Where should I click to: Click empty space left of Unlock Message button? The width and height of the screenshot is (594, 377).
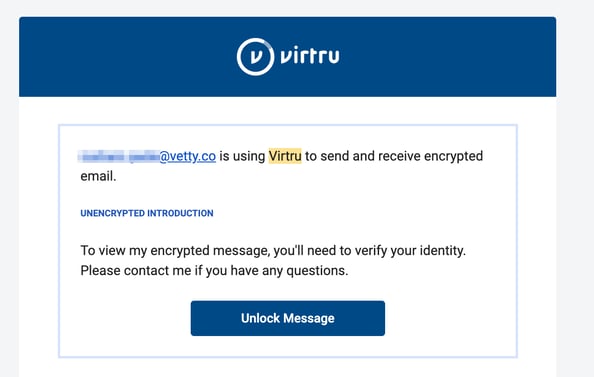tap(125, 318)
